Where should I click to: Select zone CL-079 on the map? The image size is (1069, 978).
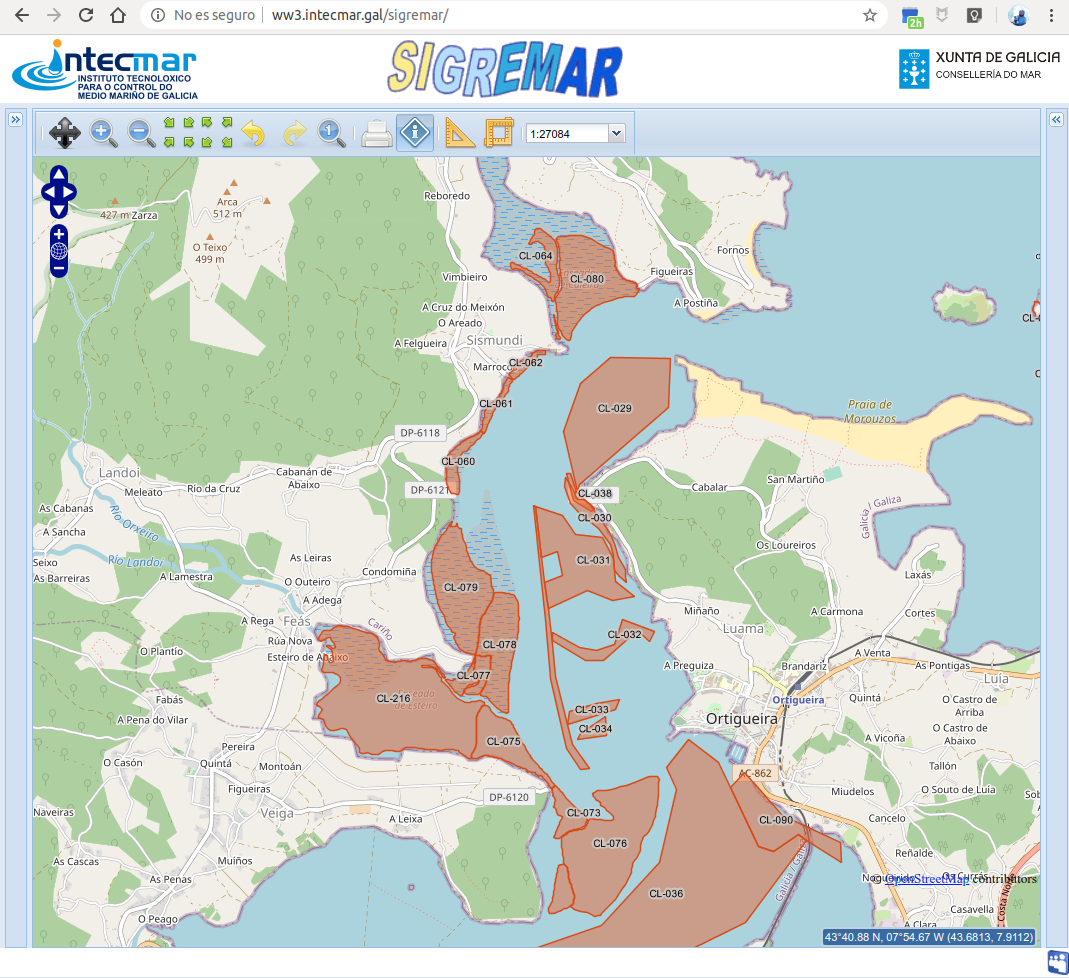coord(461,587)
